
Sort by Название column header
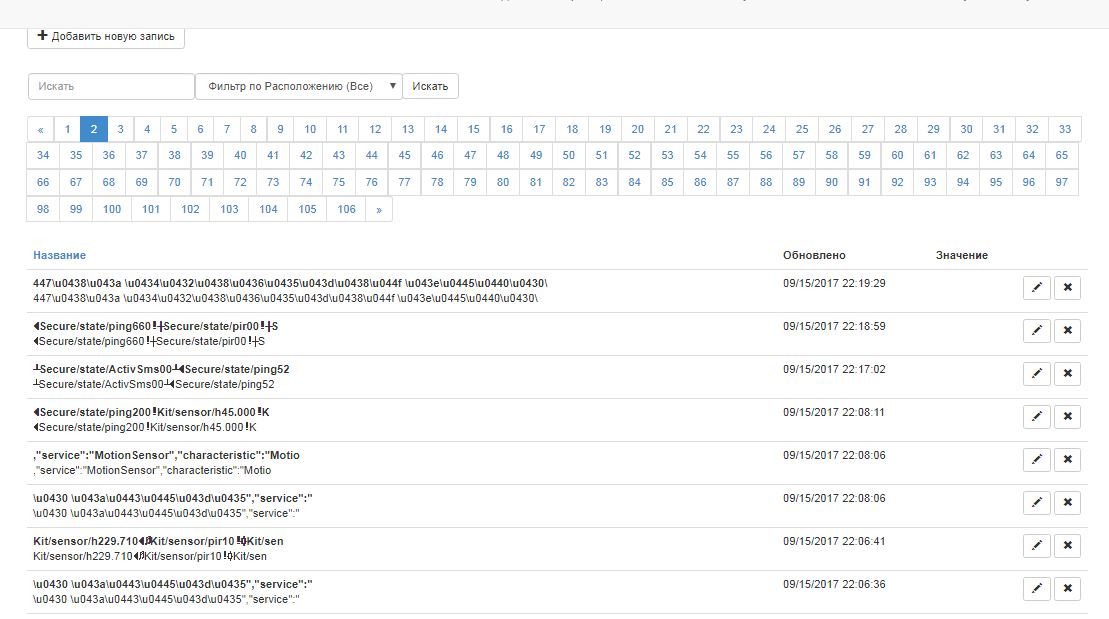(59, 256)
